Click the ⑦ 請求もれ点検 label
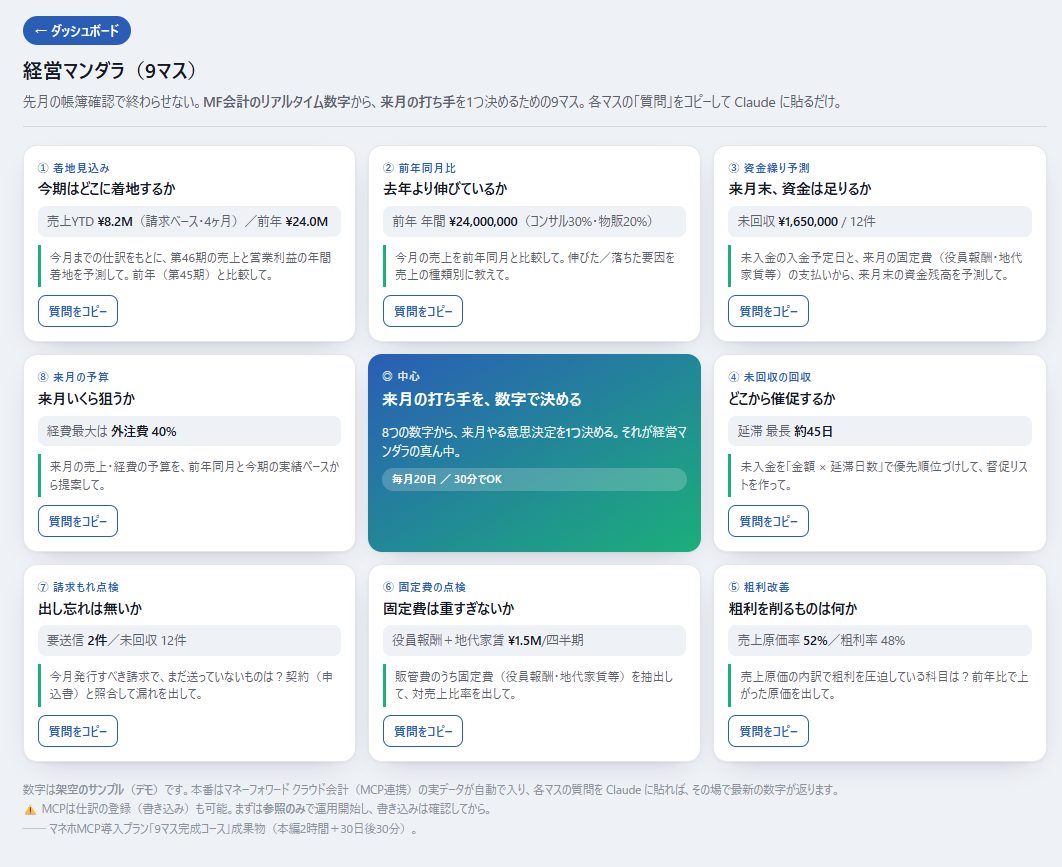Screen dimensions: 1062x867 [78, 587]
